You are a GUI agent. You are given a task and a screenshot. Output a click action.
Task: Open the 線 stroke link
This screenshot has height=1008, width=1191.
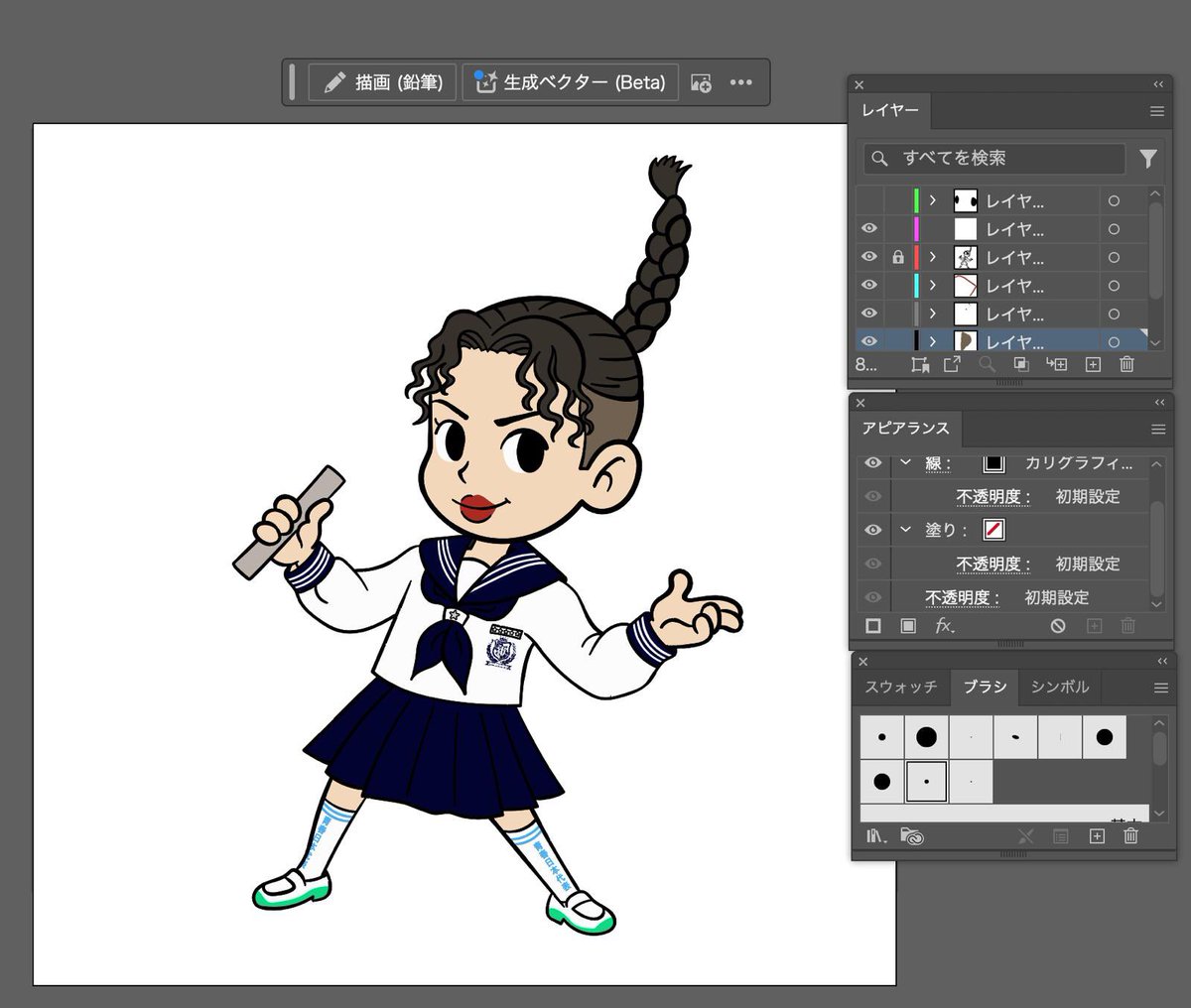pyautogui.click(x=938, y=463)
